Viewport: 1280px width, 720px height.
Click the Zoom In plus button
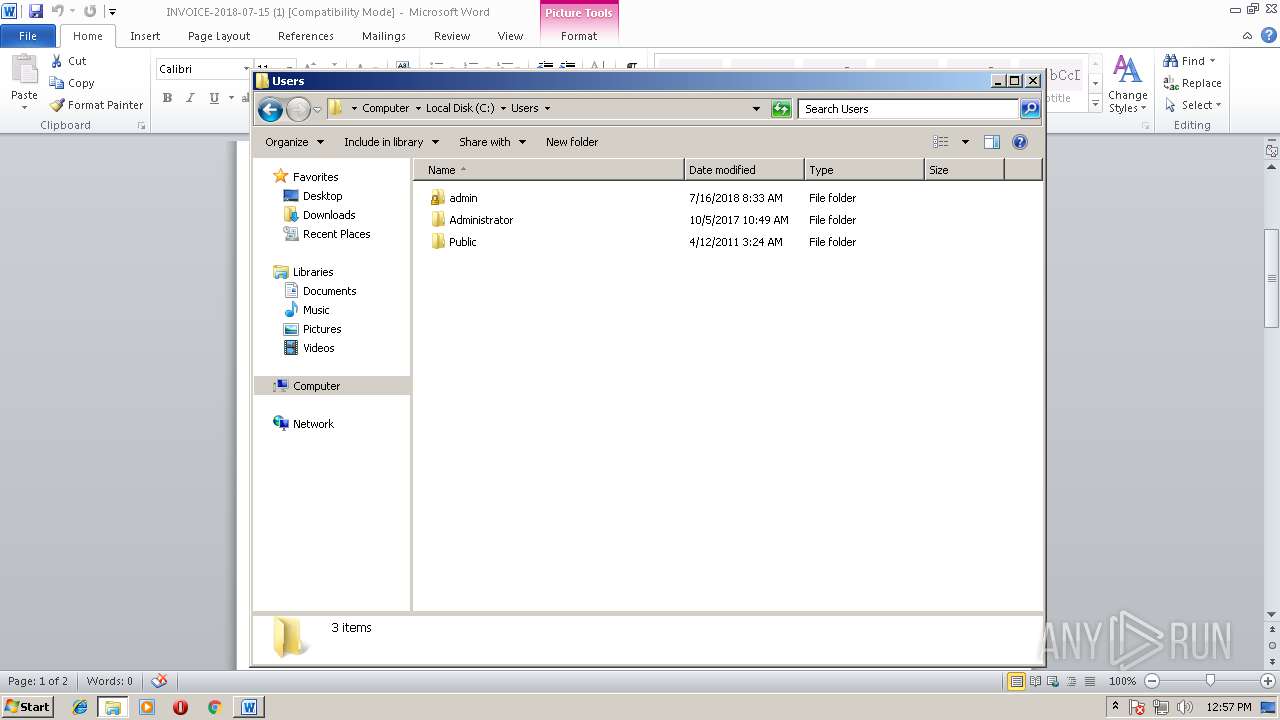pos(1268,681)
